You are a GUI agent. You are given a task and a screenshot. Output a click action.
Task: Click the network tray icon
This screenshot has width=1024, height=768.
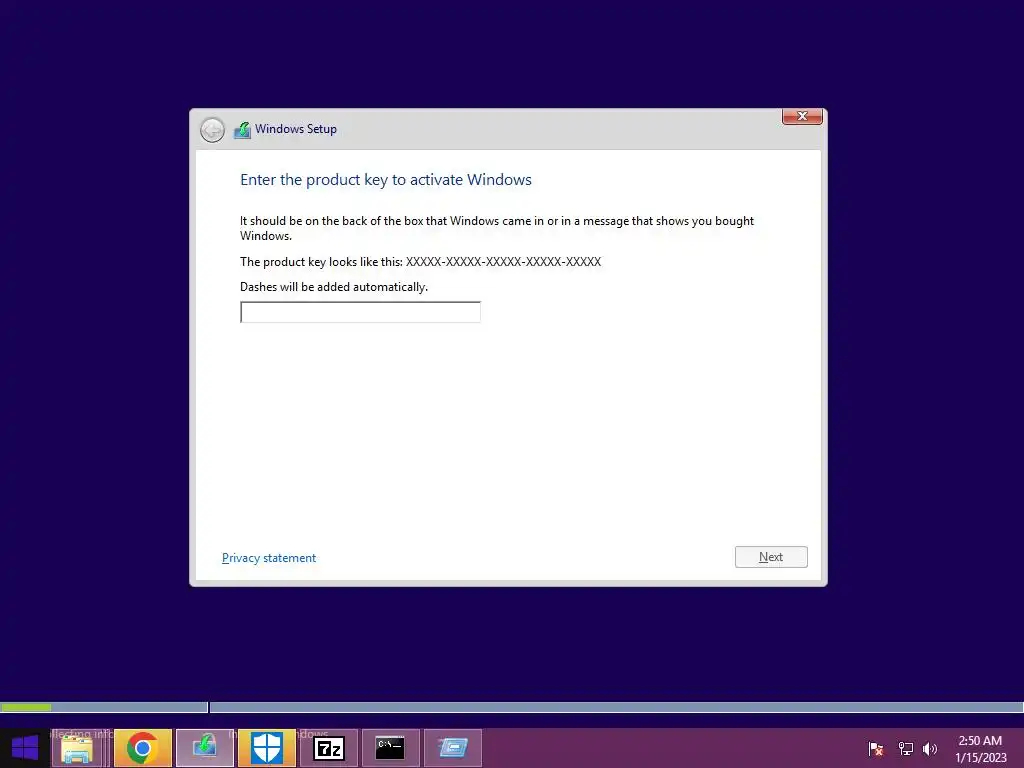pyautogui.click(x=905, y=748)
